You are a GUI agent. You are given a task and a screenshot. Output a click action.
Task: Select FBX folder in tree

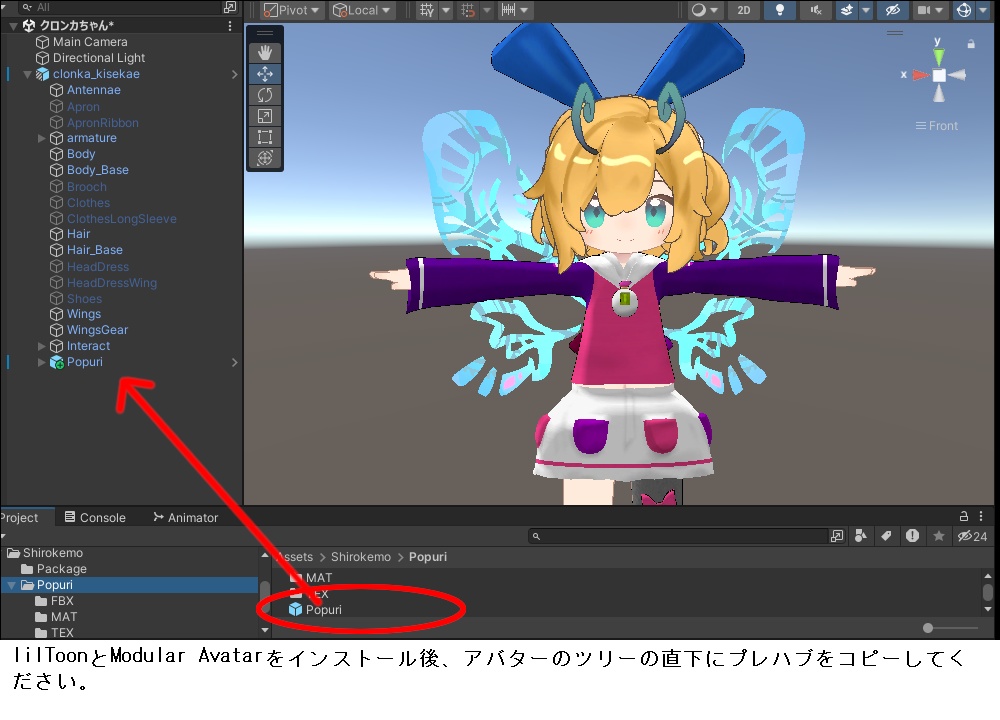[x=55, y=601]
